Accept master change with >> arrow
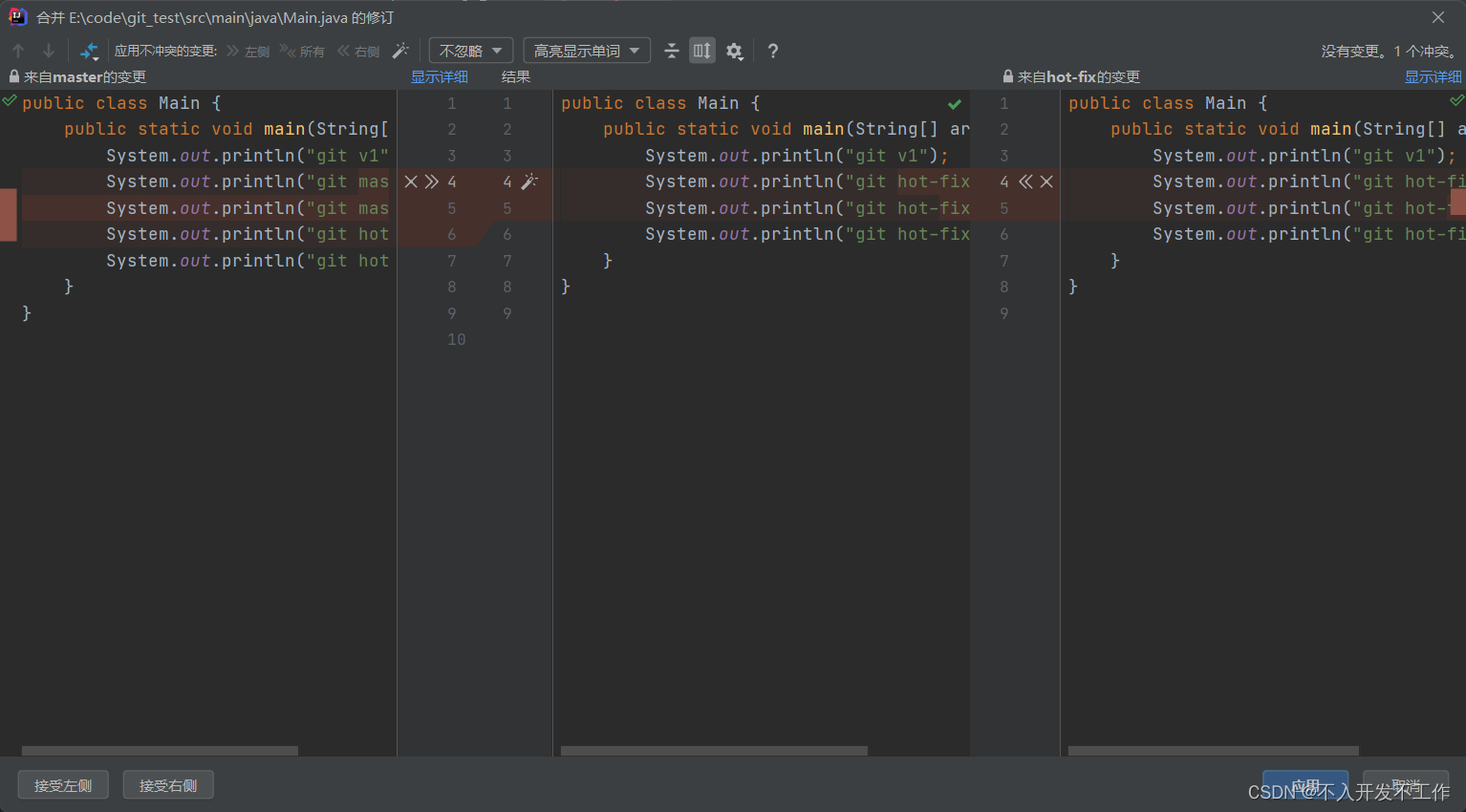The height and width of the screenshot is (812, 1466). click(x=432, y=182)
